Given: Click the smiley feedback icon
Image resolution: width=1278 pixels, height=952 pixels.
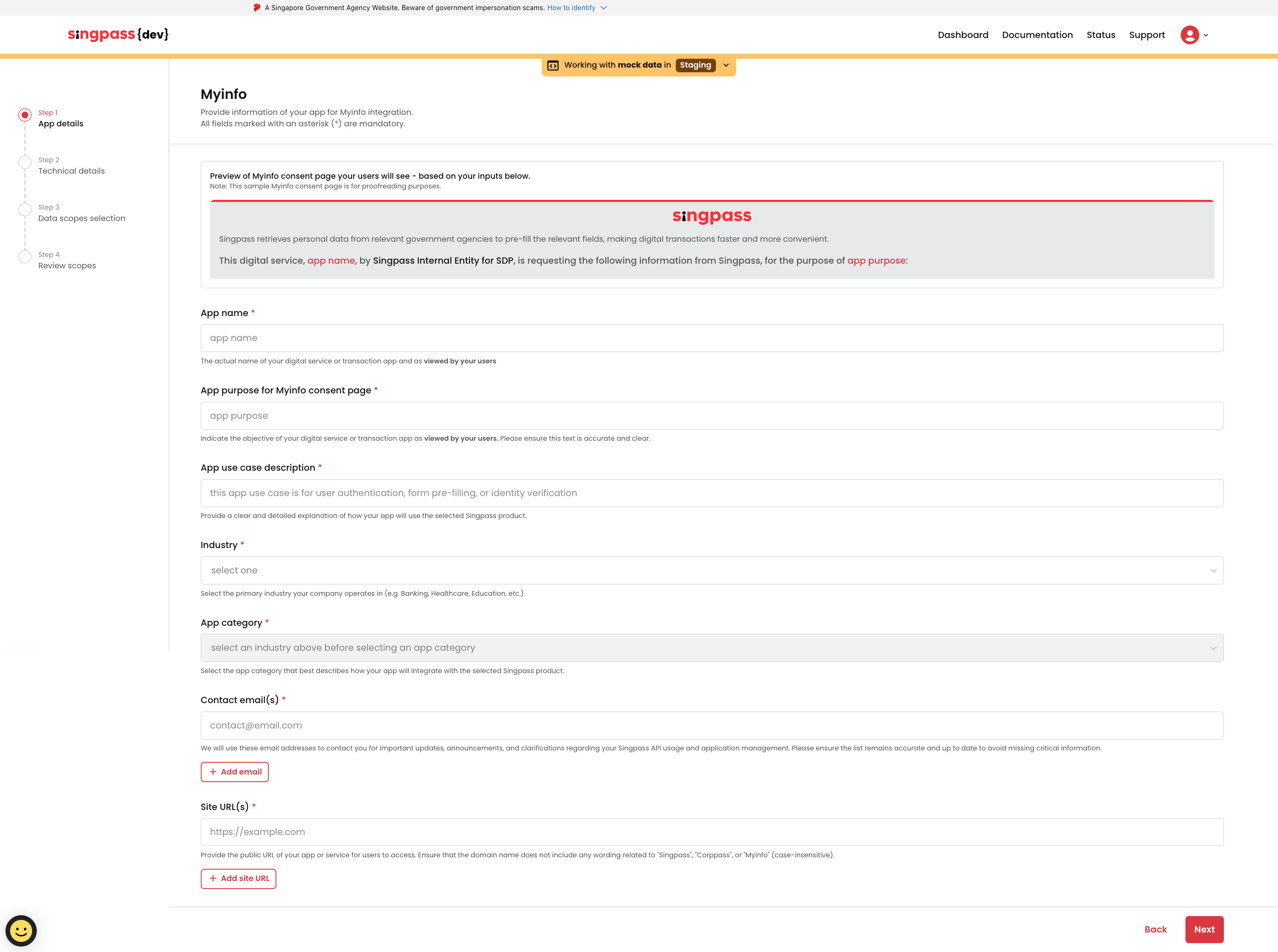Looking at the screenshot, I should click(21, 930).
